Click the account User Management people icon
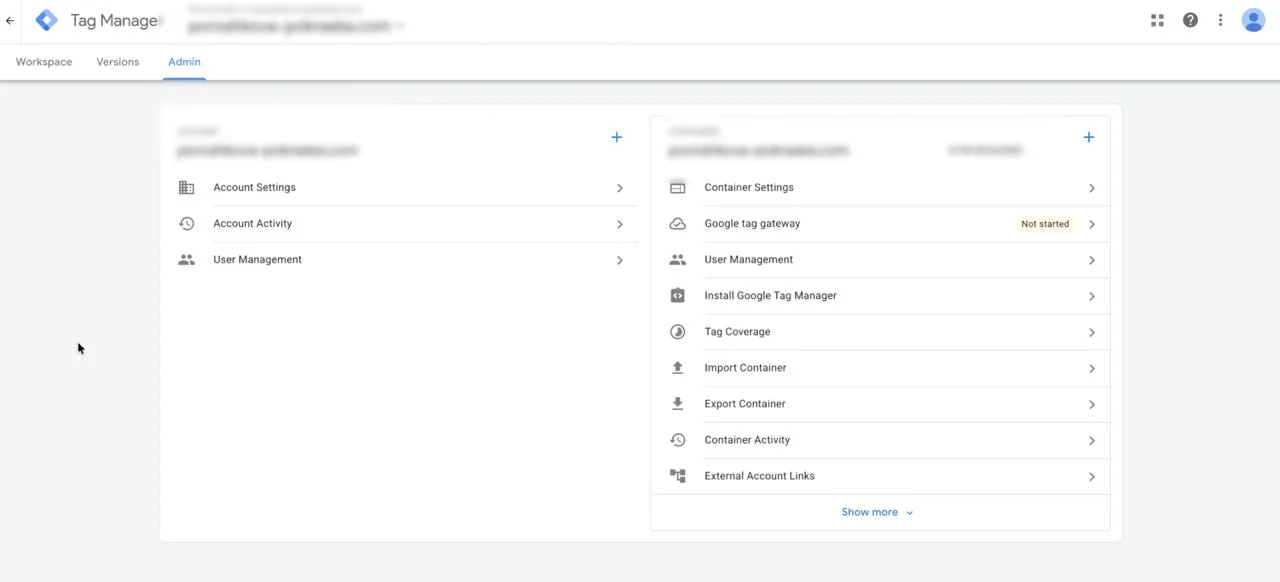This screenshot has height=582, width=1280. point(186,259)
